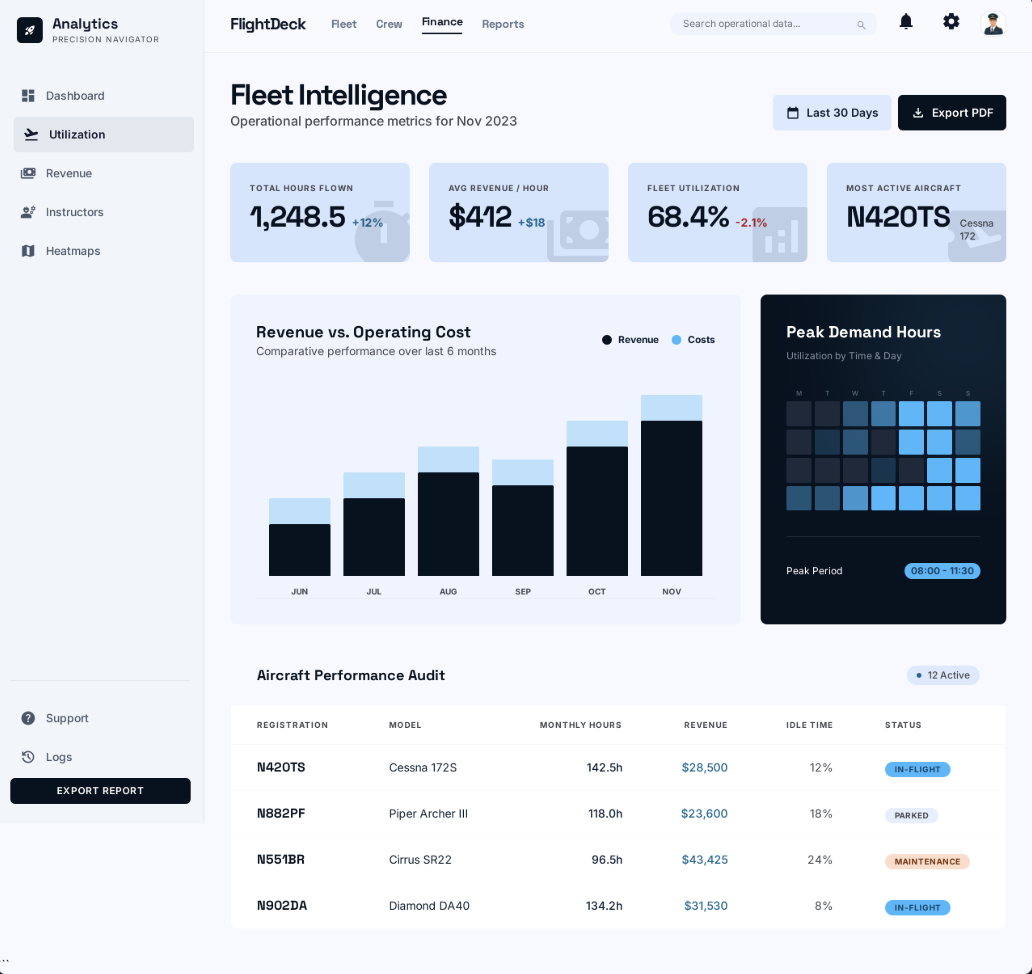Screen dimensions: 1032x974
Task: Toggle the Revenue series in the chart legend
Action: [x=630, y=340]
